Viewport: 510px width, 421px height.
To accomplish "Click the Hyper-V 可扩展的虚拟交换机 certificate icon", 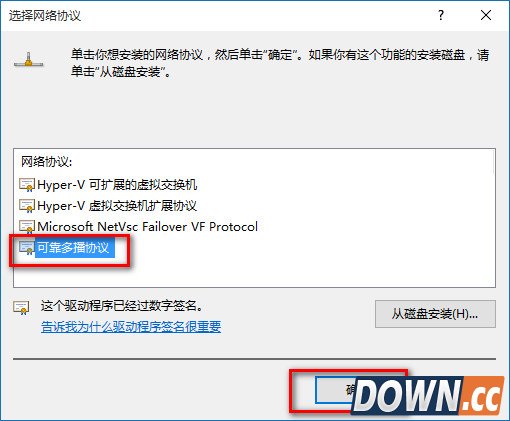I will pyautogui.click(x=27, y=185).
